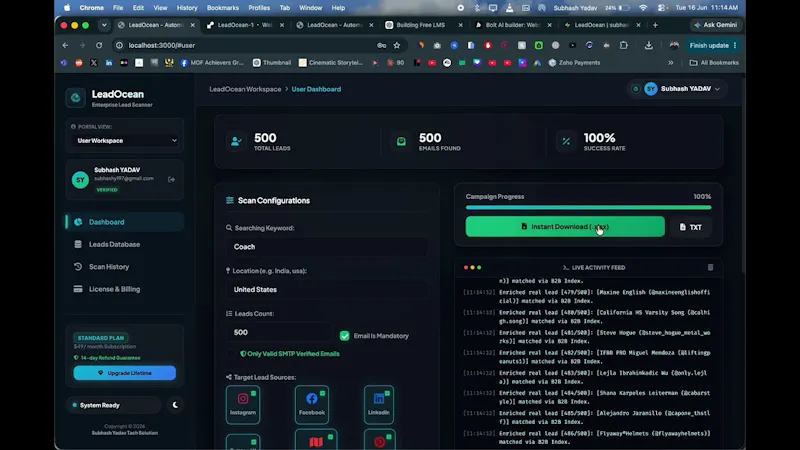Viewport: 800px width, 450px height.
Task: Click the Ask Gemini button
Action: click(715, 25)
